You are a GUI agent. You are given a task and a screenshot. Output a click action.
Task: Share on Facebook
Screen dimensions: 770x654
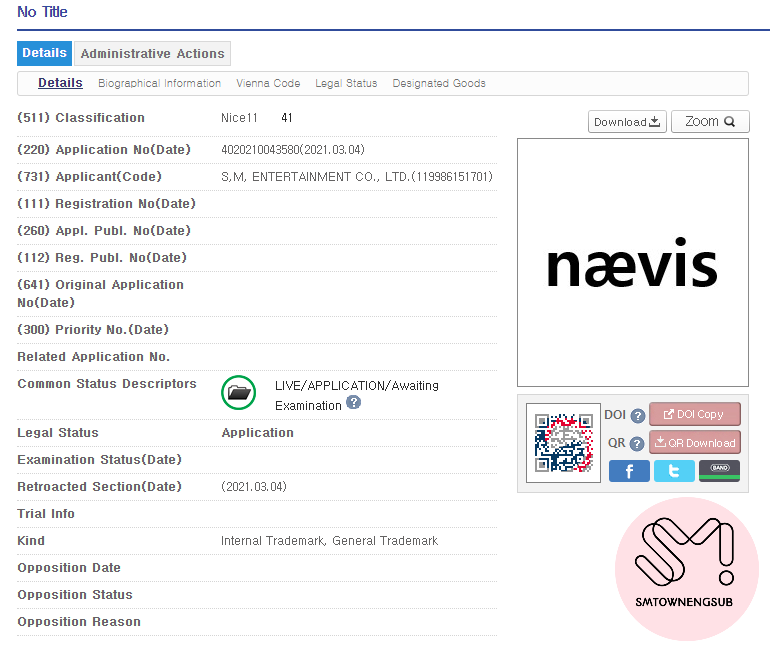(x=629, y=471)
